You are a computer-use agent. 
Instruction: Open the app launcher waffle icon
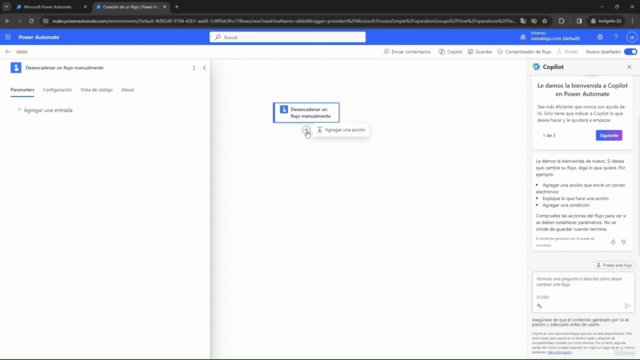click(8, 37)
